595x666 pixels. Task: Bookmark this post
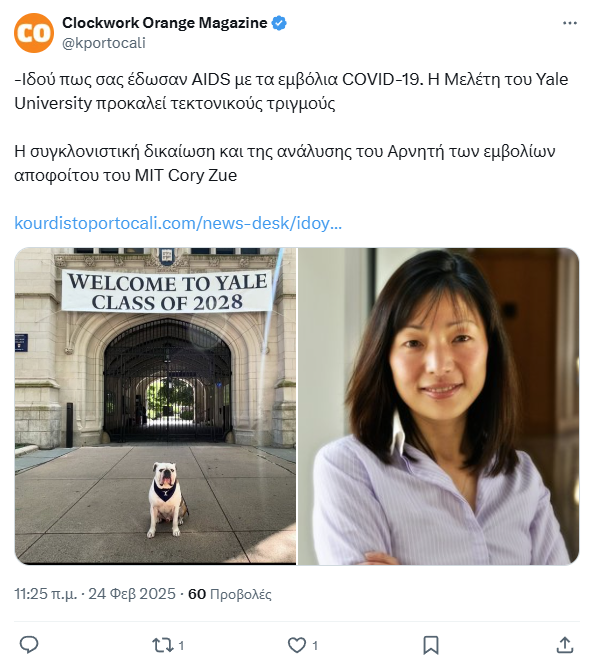[431, 645]
